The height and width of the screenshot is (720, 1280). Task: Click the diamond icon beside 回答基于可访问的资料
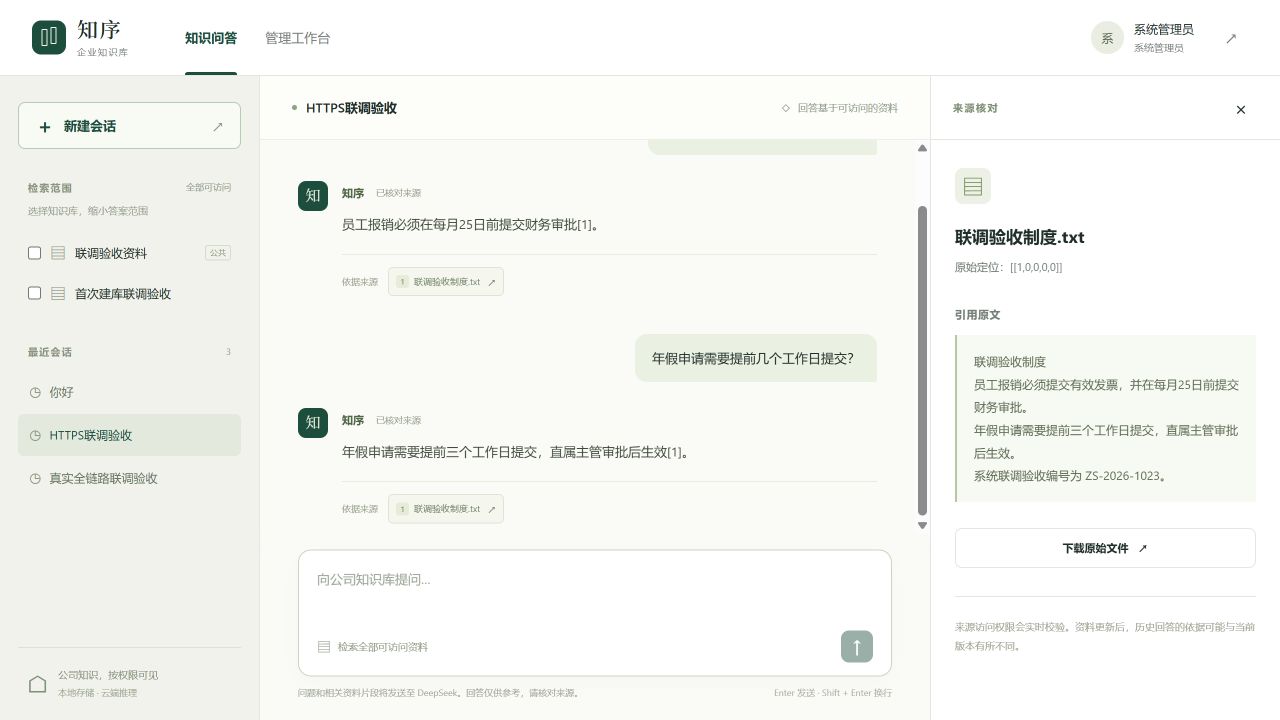coord(786,108)
